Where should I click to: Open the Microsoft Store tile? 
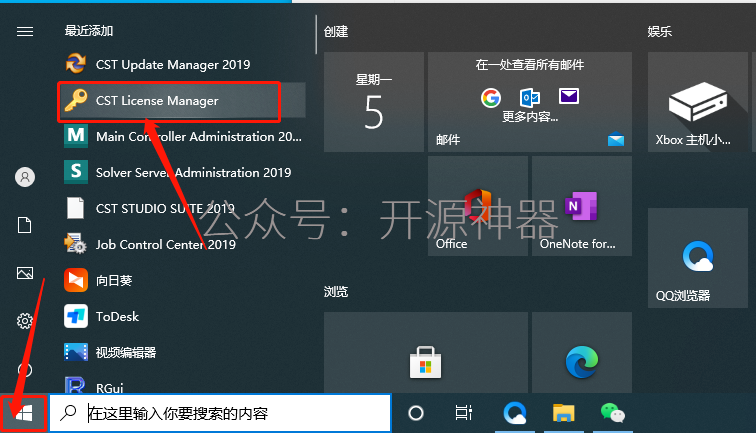[x=426, y=352]
